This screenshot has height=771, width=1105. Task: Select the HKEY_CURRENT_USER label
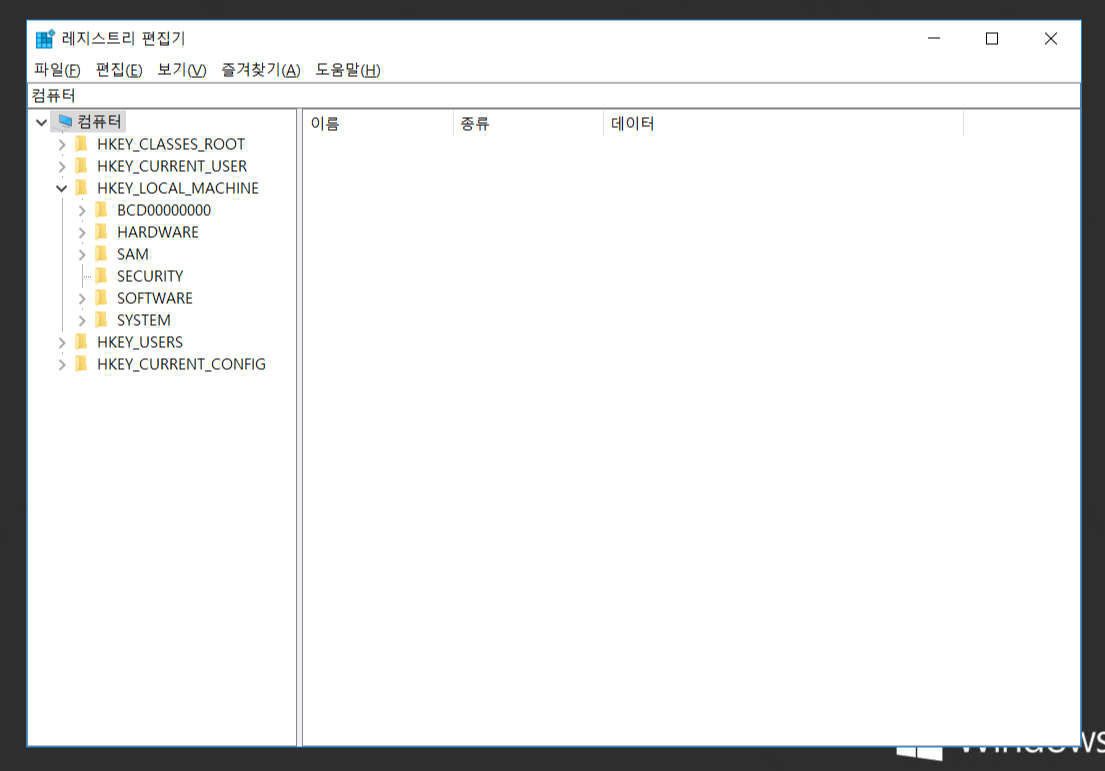172,166
